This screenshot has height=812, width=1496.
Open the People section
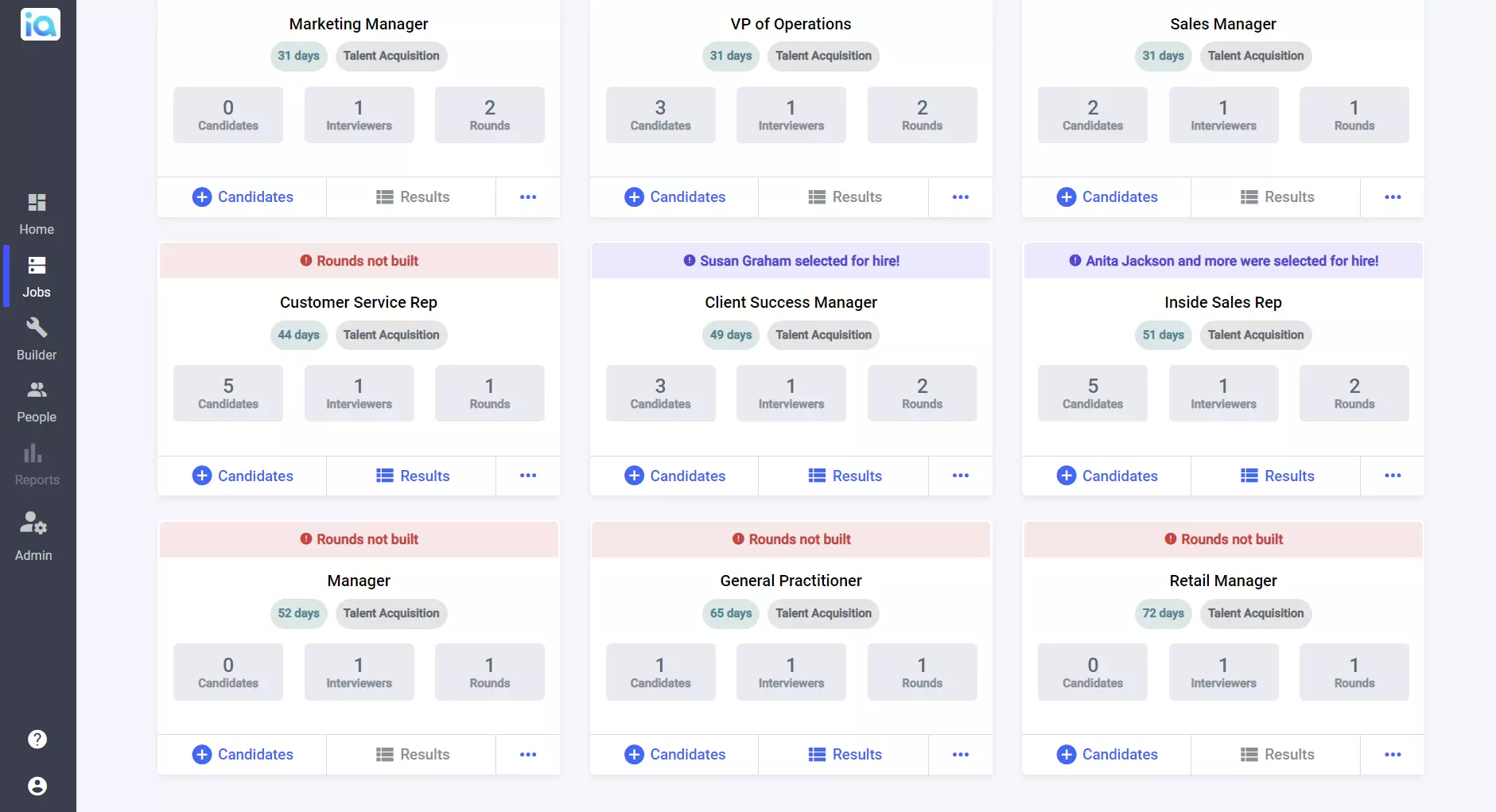36,401
